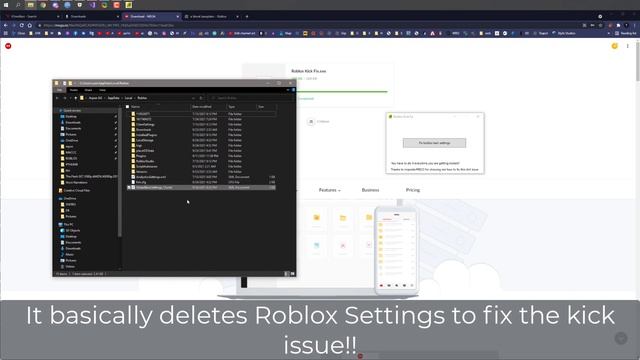Screen dimensions: 640x360
Task: Switch Explorer to details view in the status bar
Action: [x=287, y=274]
